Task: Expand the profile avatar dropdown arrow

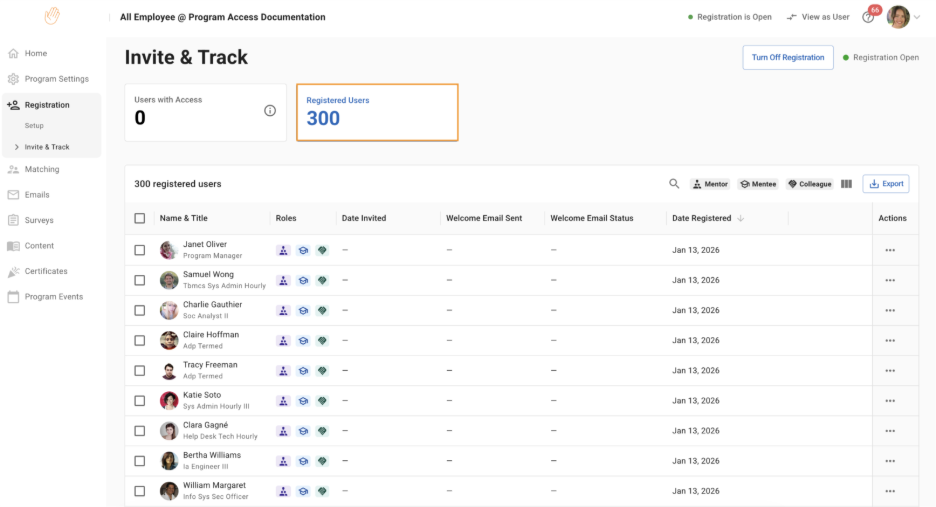Action: [917, 17]
